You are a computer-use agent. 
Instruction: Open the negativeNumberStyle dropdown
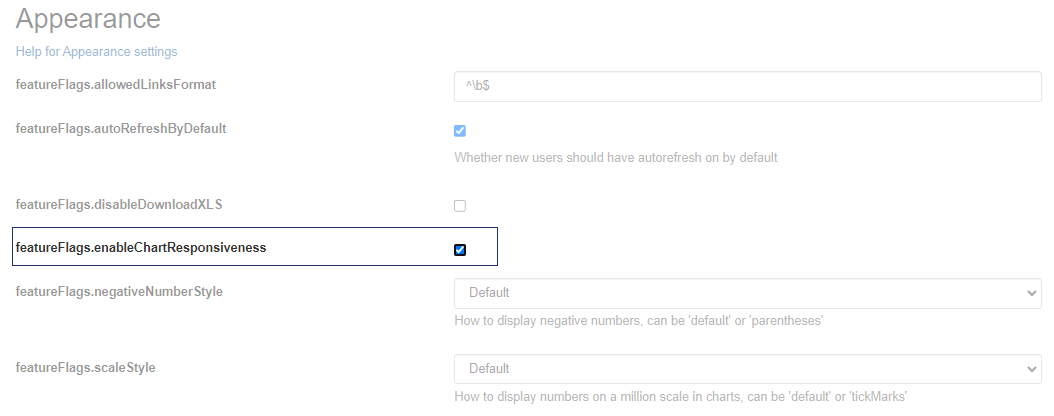coord(747,293)
